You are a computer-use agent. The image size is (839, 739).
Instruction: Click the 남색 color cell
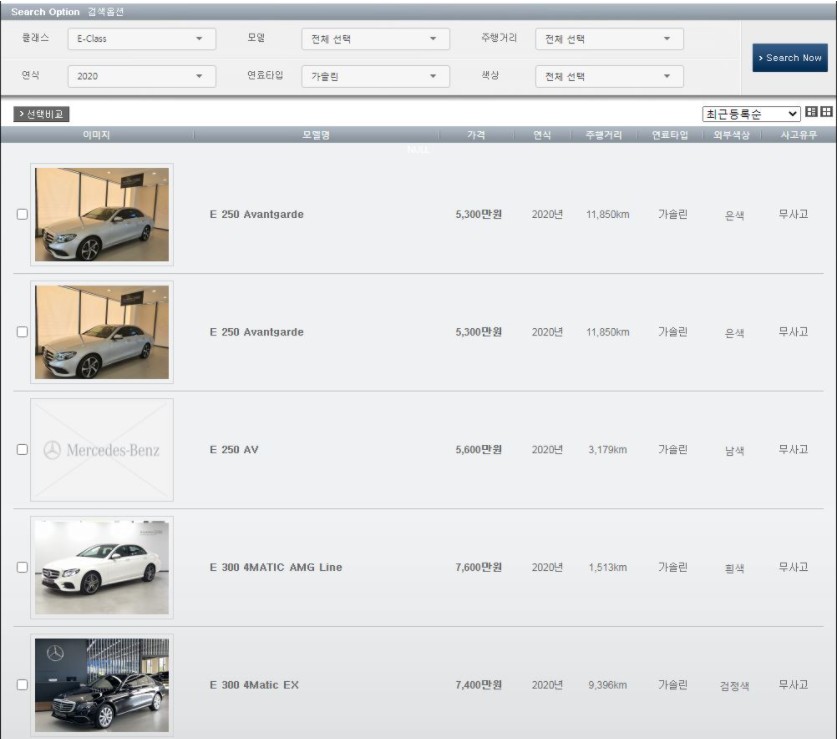tap(734, 451)
